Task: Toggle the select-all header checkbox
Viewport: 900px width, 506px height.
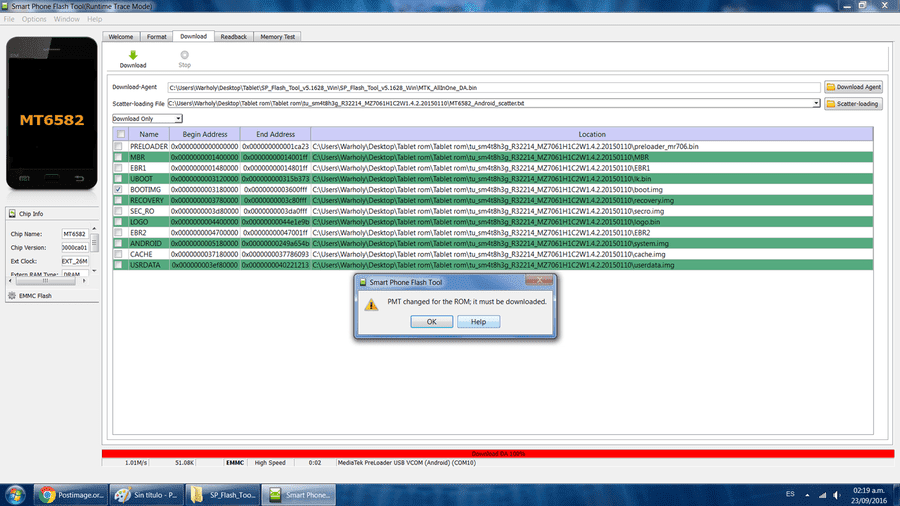Action: (121, 134)
